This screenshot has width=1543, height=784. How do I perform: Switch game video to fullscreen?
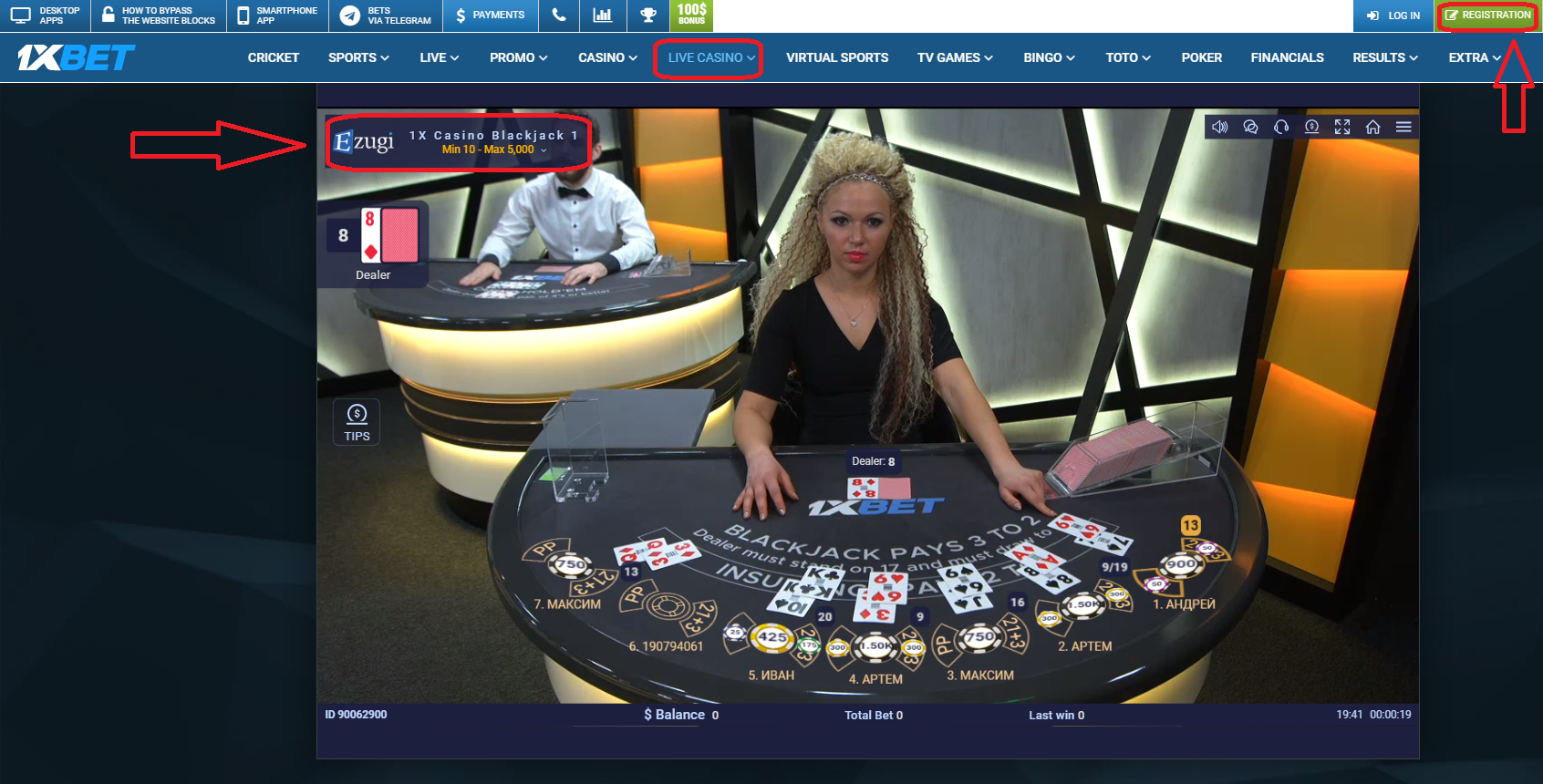1342,127
